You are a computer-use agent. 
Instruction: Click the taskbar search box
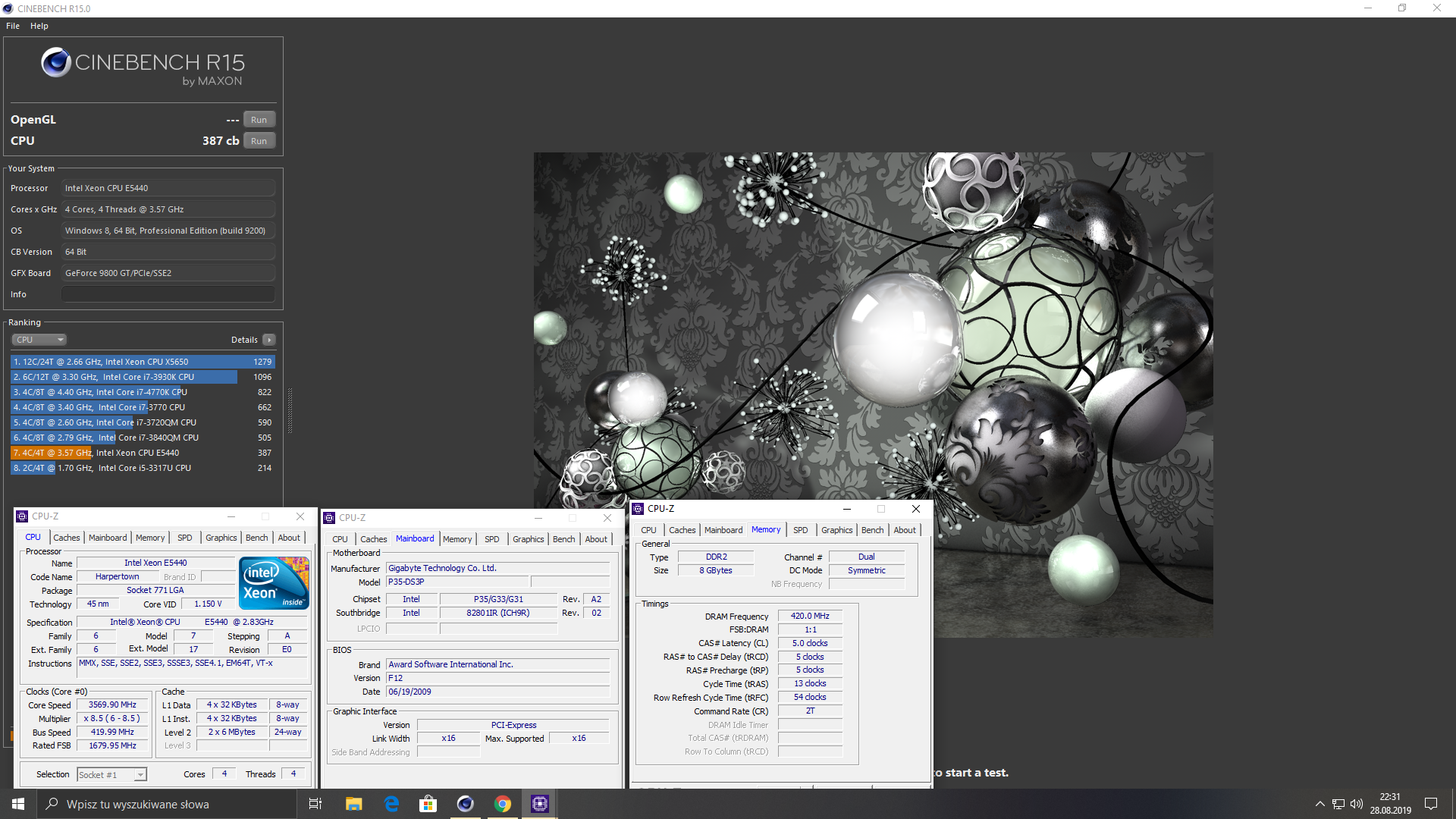tap(167, 804)
